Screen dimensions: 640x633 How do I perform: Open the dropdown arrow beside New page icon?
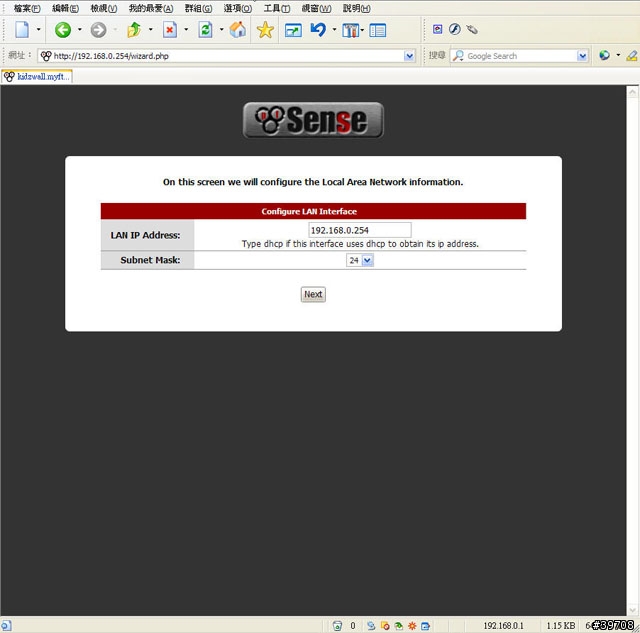pyautogui.click(x=39, y=29)
